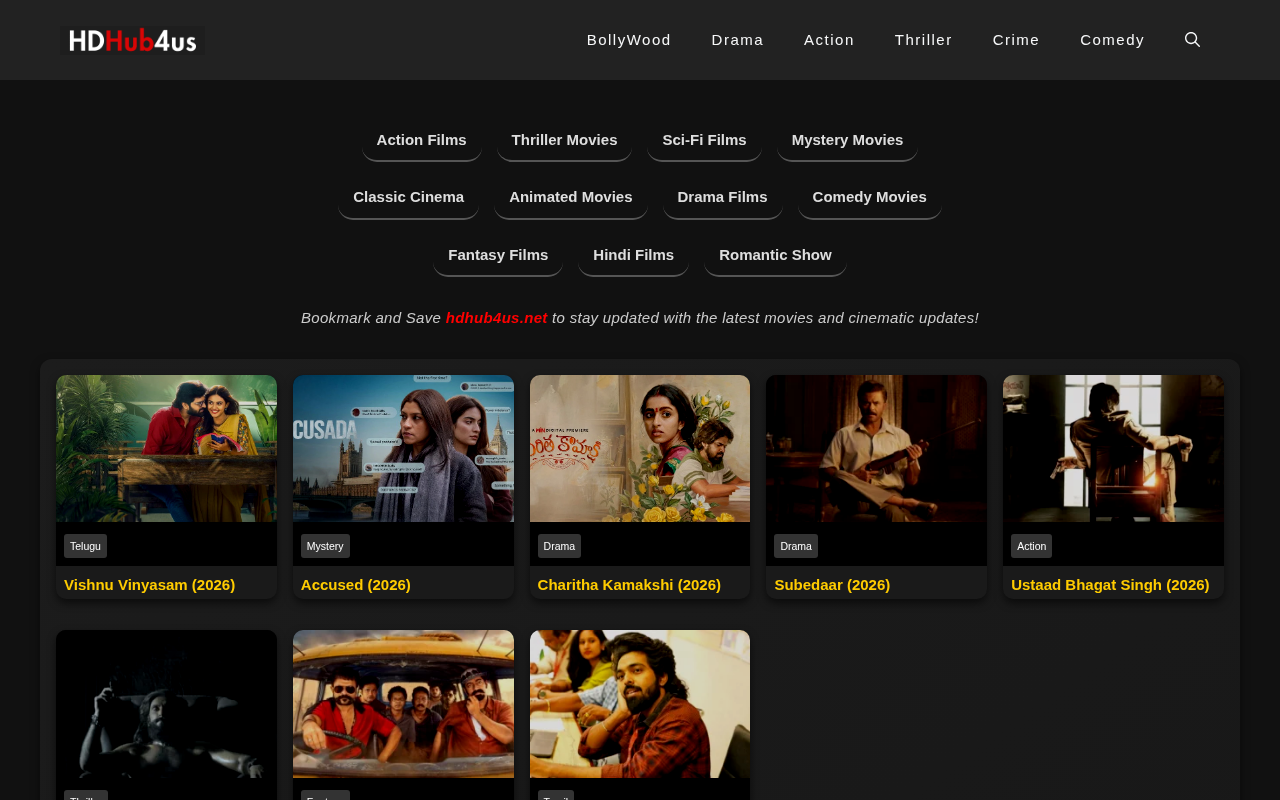Open Ustaad Bhagat Singh (2026) title
Viewport: 1280px width, 800px height.
tap(1110, 585)
